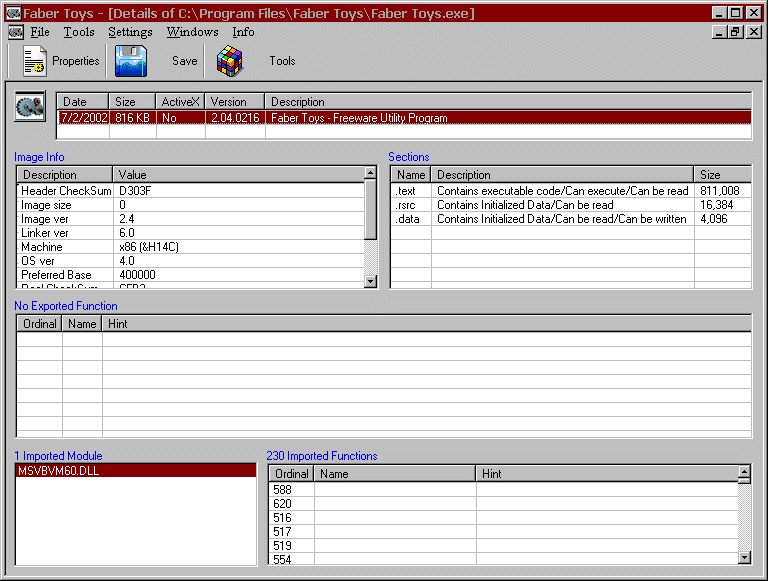This screenshot has width=768, height=581.
Task: Open the File menu
Action: [x=40, y=32]
